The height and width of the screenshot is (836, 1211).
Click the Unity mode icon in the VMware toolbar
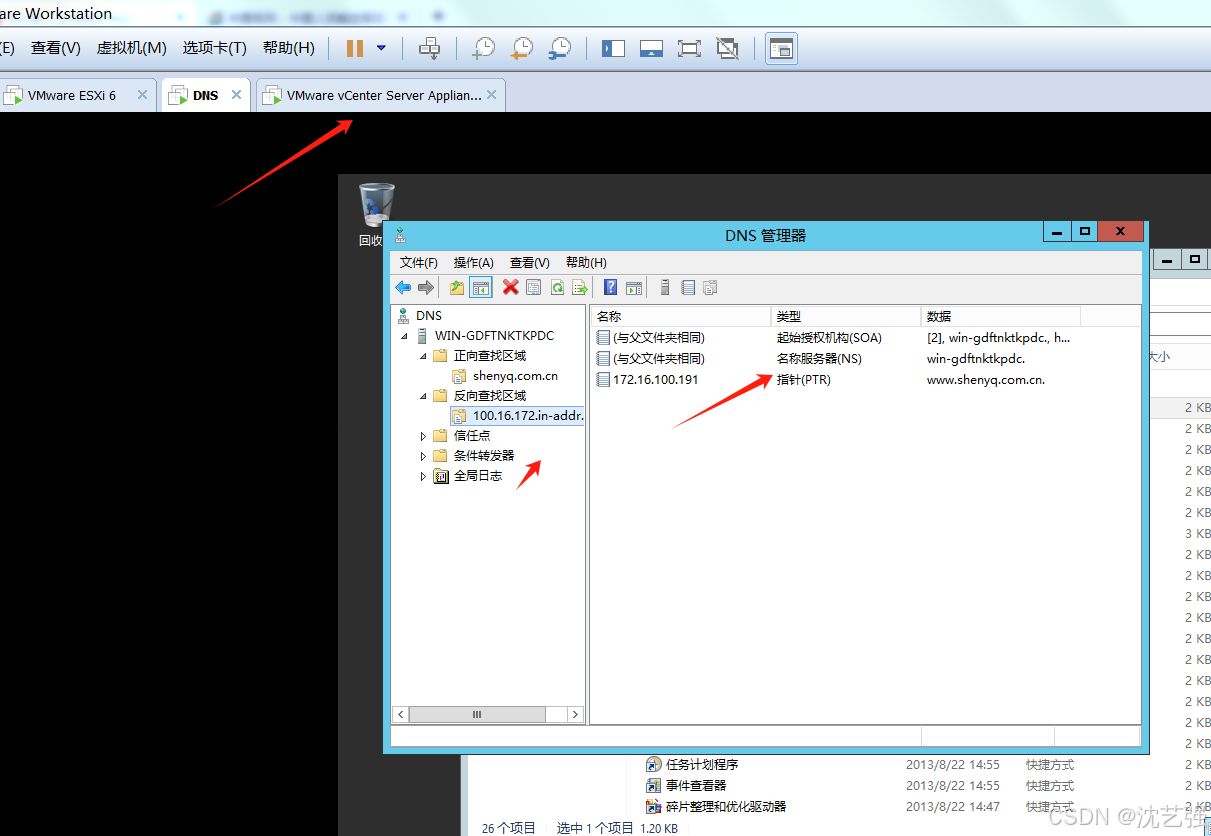click(728, 48)
